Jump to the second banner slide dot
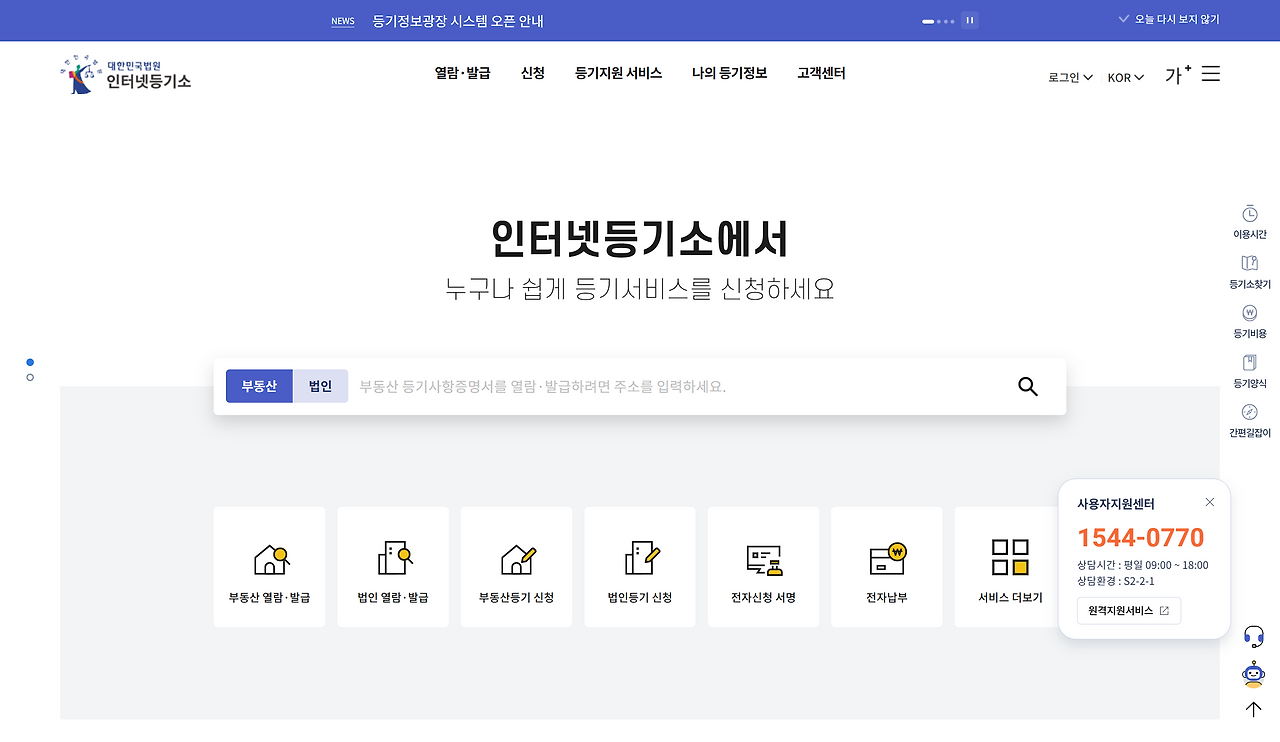This screenshot has width=1280, height=742. (x=29, y=377)
